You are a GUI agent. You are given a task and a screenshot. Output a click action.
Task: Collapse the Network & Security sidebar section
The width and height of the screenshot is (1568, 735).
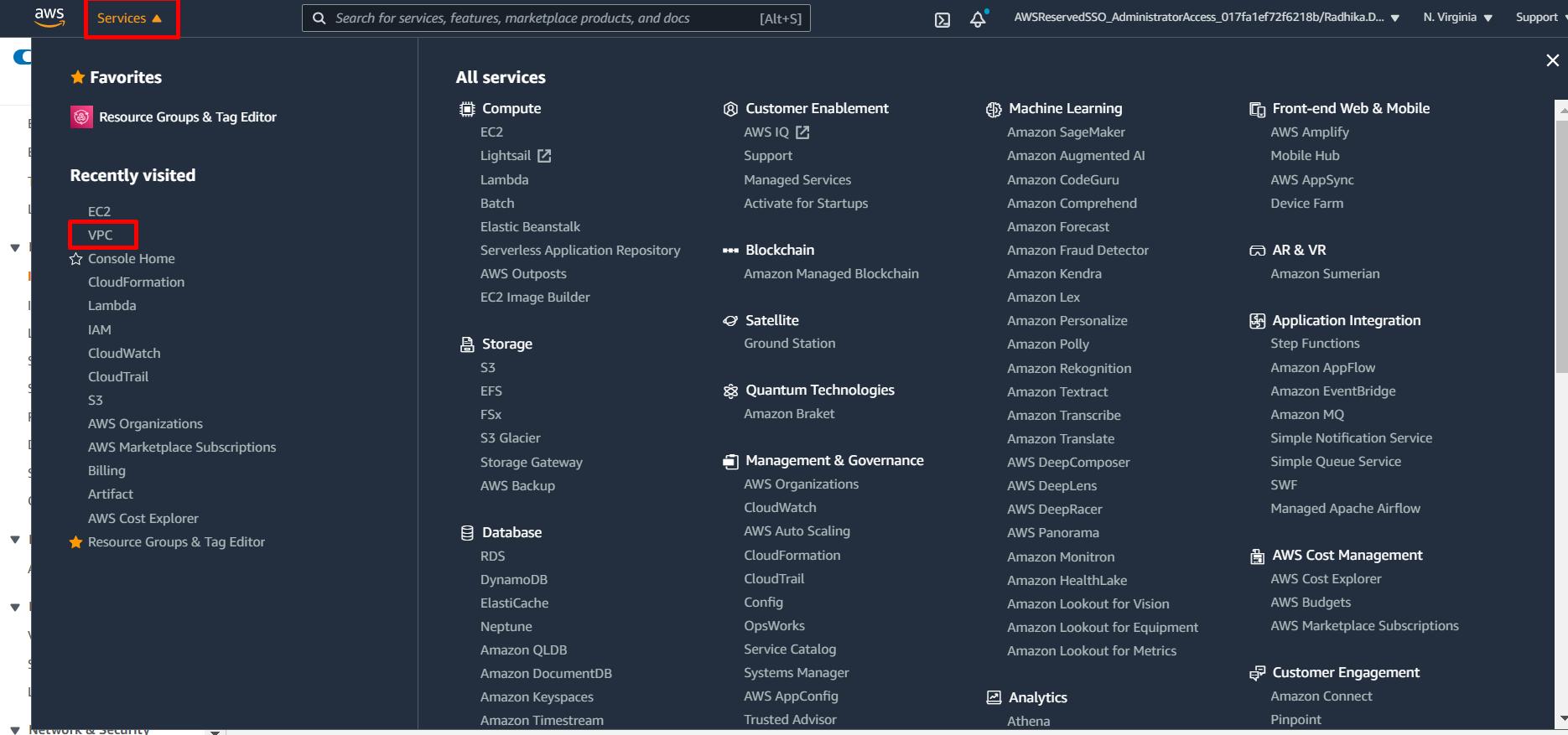(15, 730)
